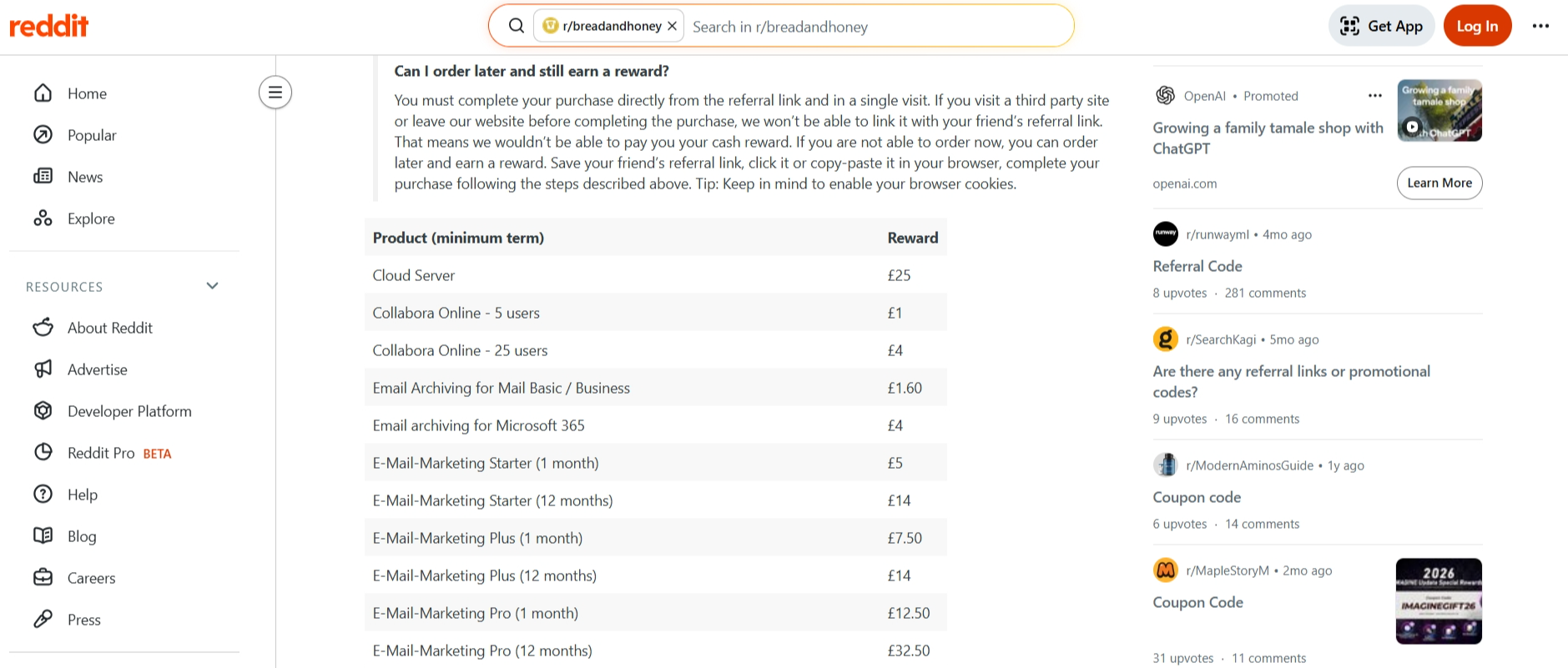This screenshot has width=1568, height=668.
Task: Open the 'Coupon Code' MapleStoryM post
Action: (1197, 602)
